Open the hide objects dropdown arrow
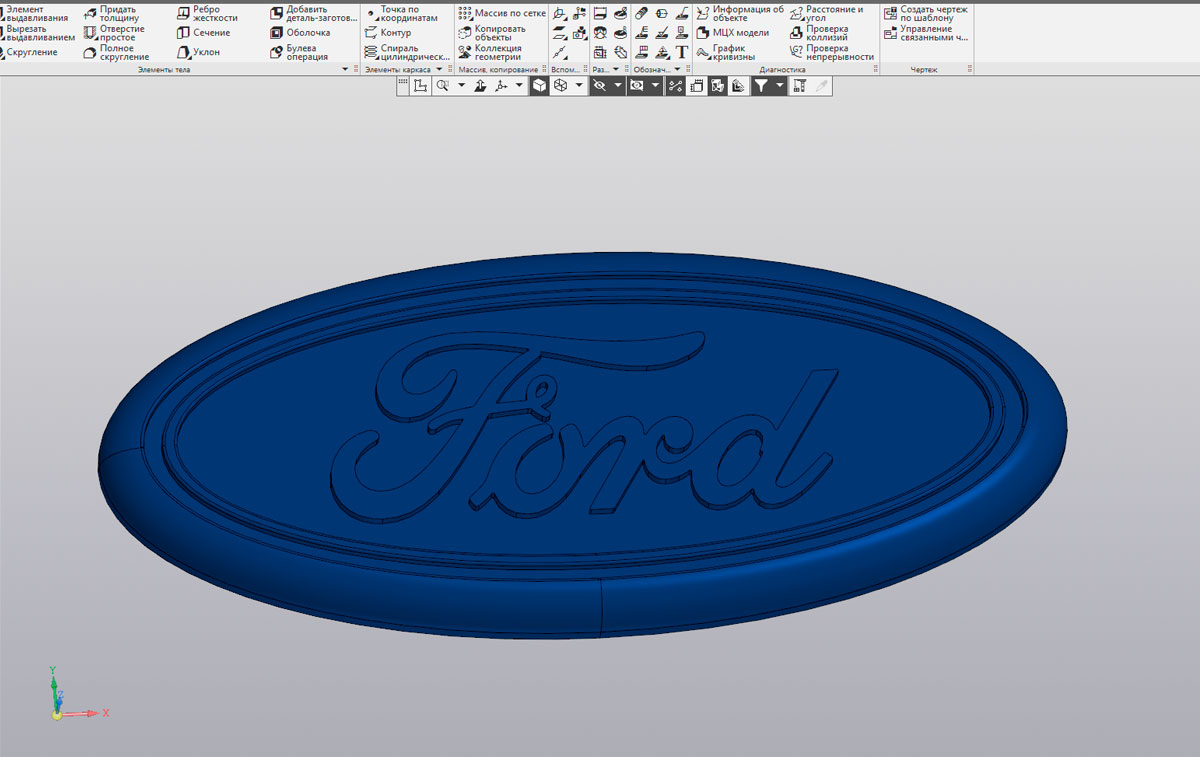Image resolution: width=1200 pixels, height=757 pixels. pos(619,86)
